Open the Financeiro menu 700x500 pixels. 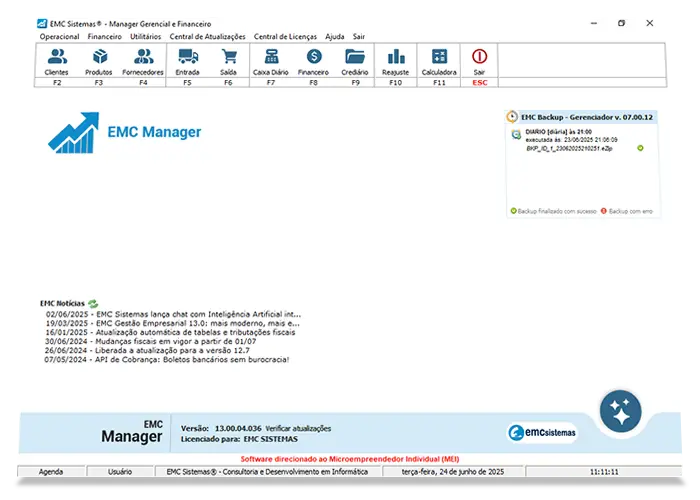pos(104,37)
